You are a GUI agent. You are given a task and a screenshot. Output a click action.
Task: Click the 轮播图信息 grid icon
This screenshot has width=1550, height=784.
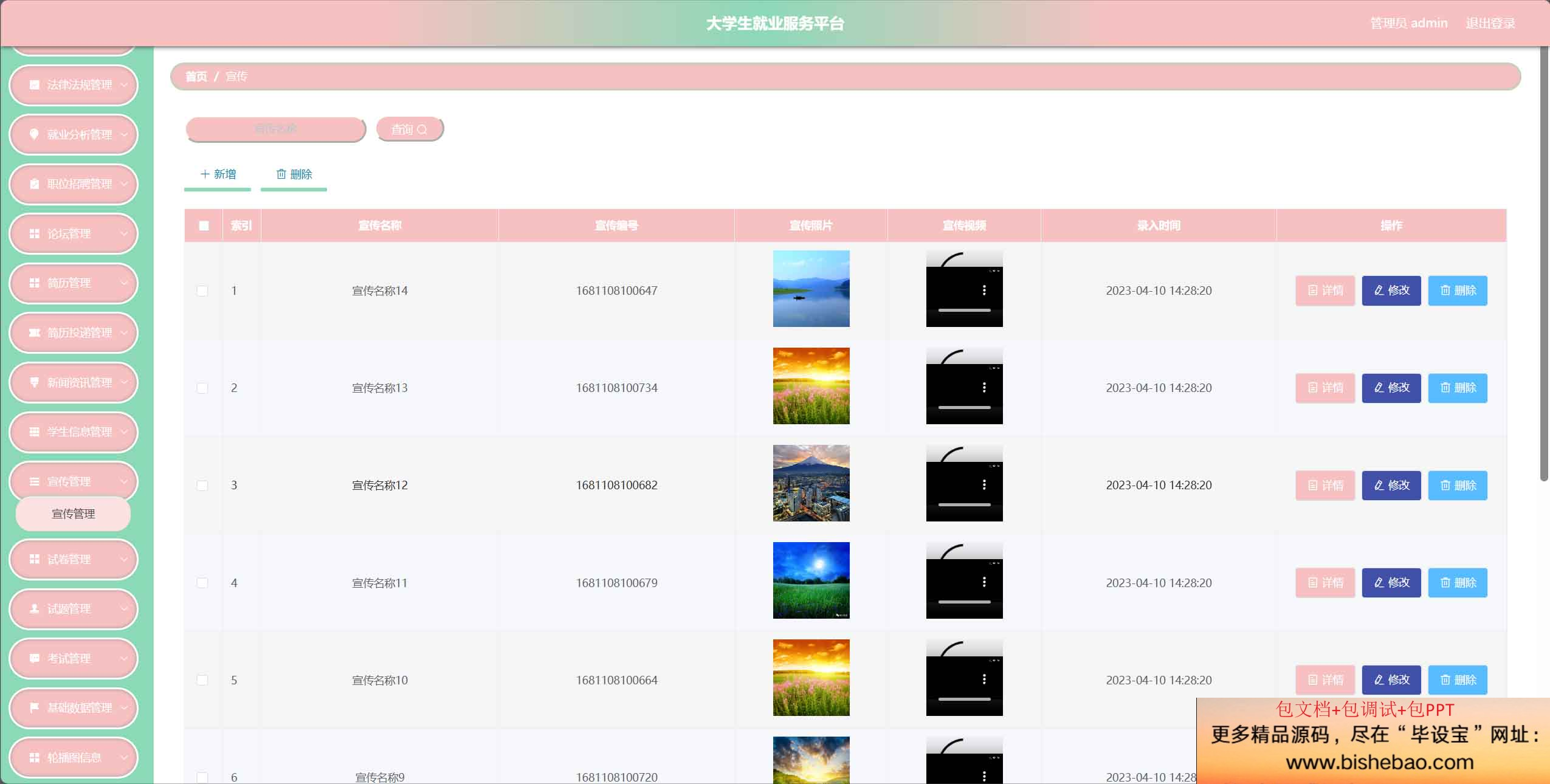point(35,758)
